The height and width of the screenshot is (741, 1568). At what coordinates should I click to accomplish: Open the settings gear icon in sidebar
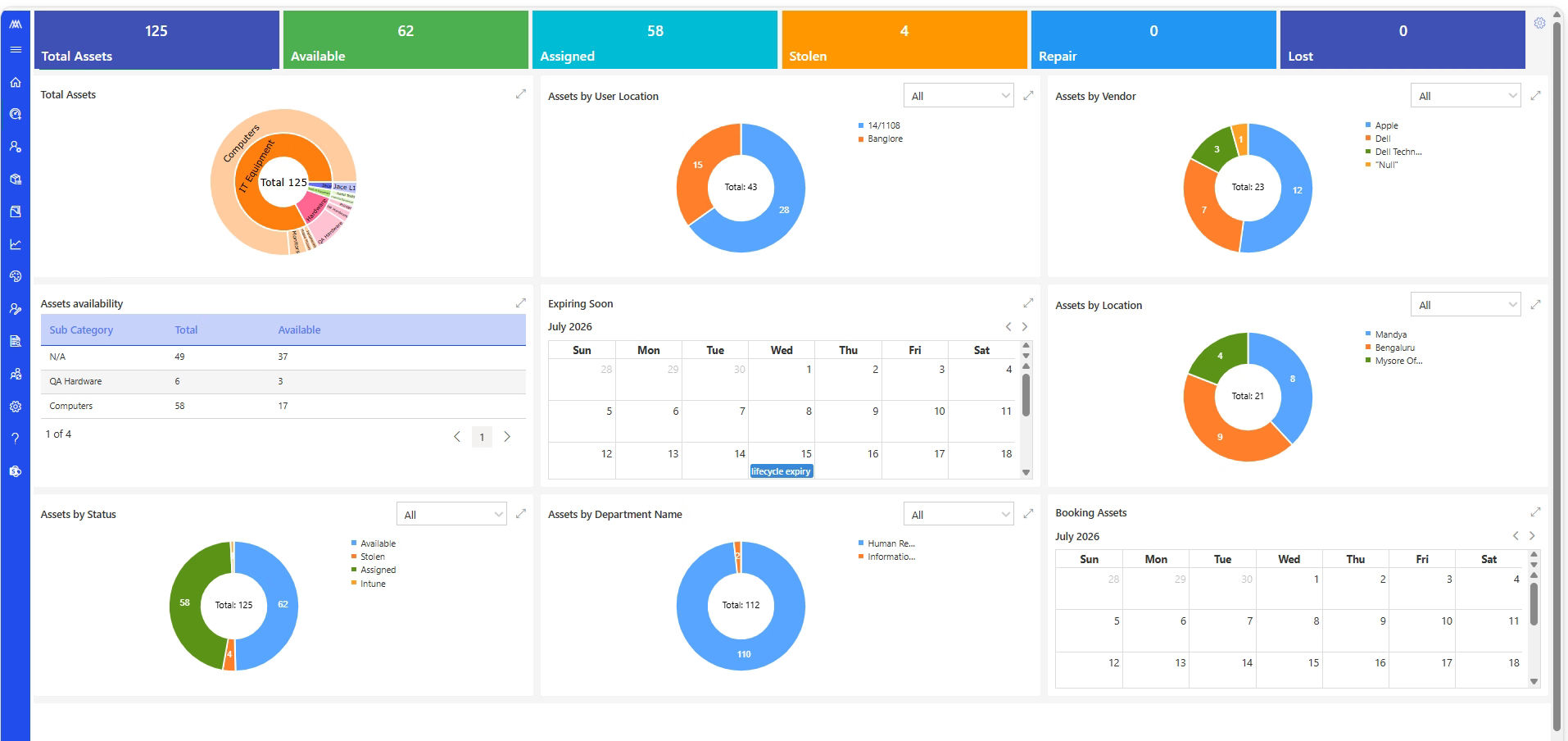pos(15,407)
